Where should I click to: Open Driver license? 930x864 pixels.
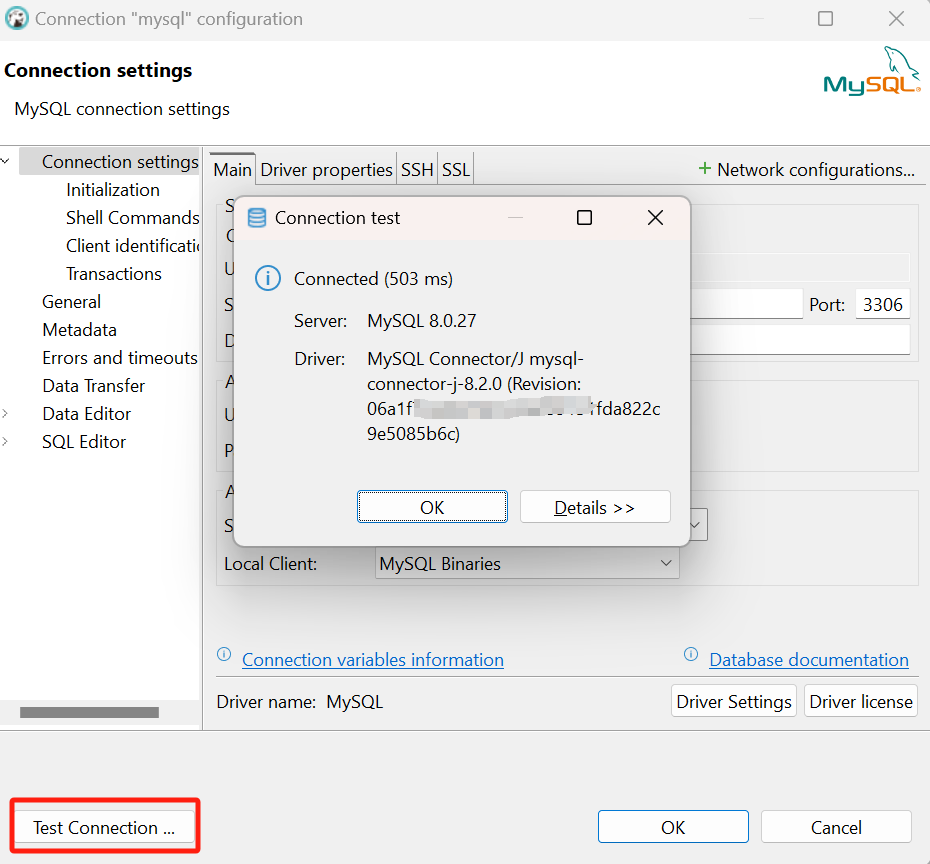[x=861, y=701]
